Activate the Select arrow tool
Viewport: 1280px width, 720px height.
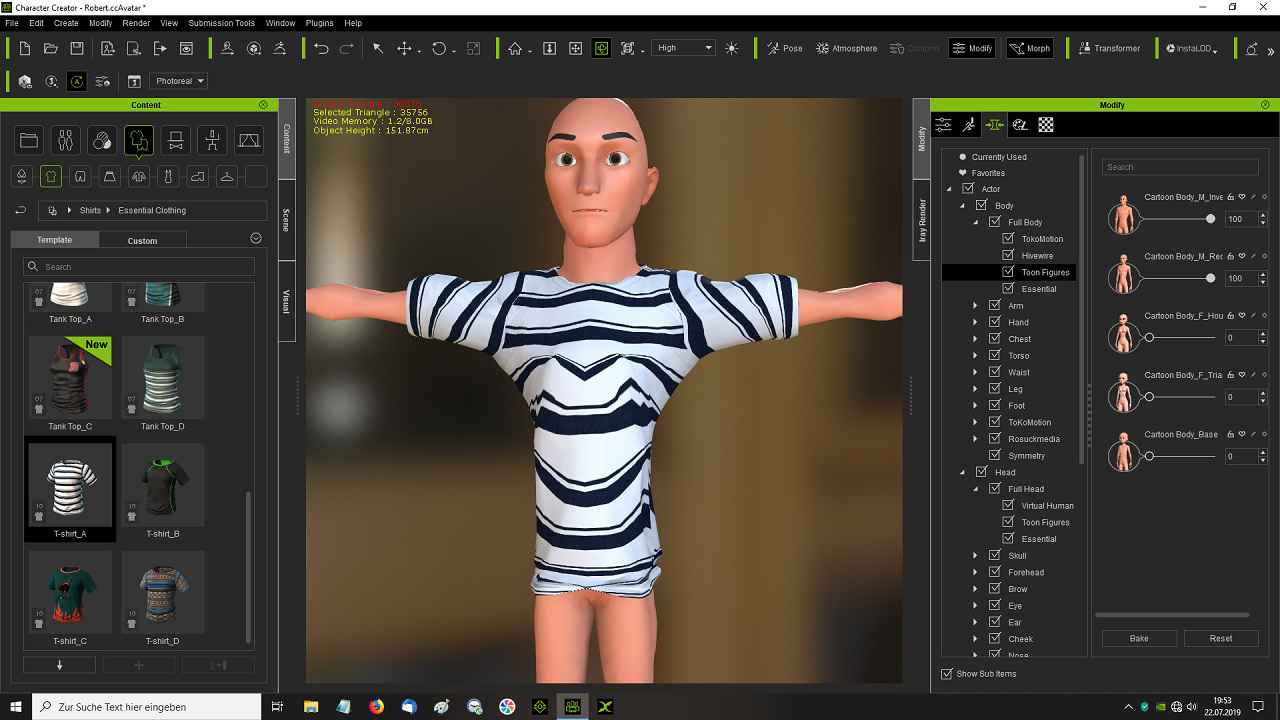[x=378, y=48]
